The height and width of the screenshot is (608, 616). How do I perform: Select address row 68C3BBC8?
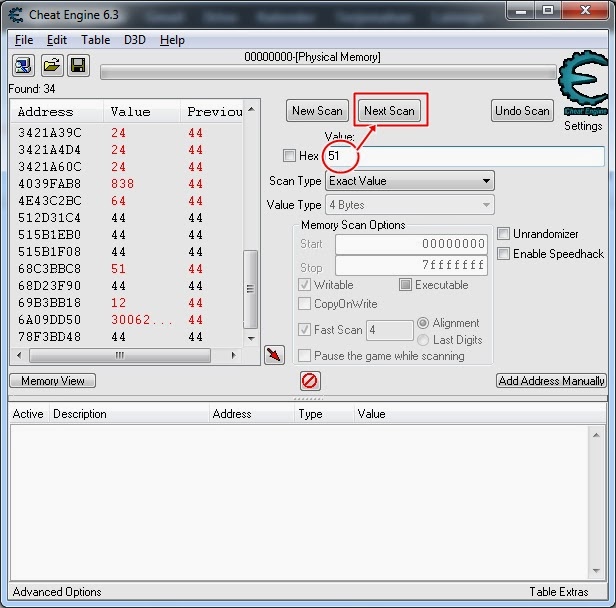[x=126, y=269]
